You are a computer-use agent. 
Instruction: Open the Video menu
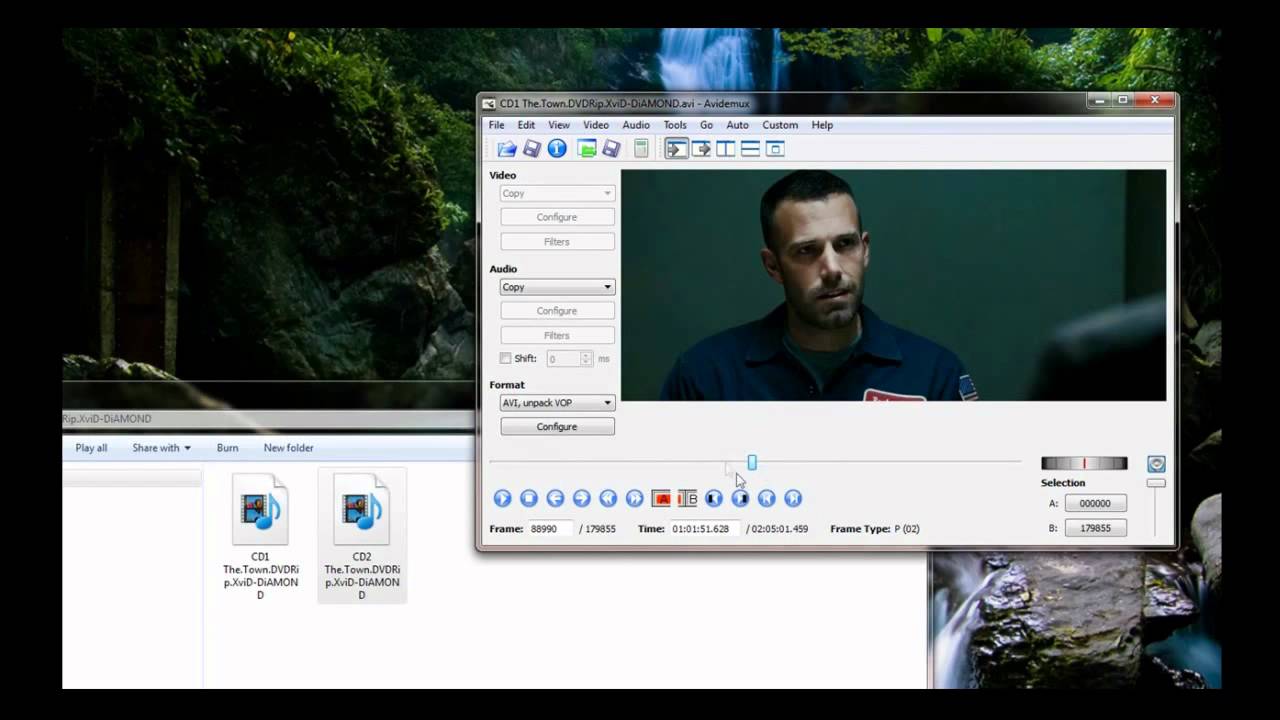[x=596, y=125]
